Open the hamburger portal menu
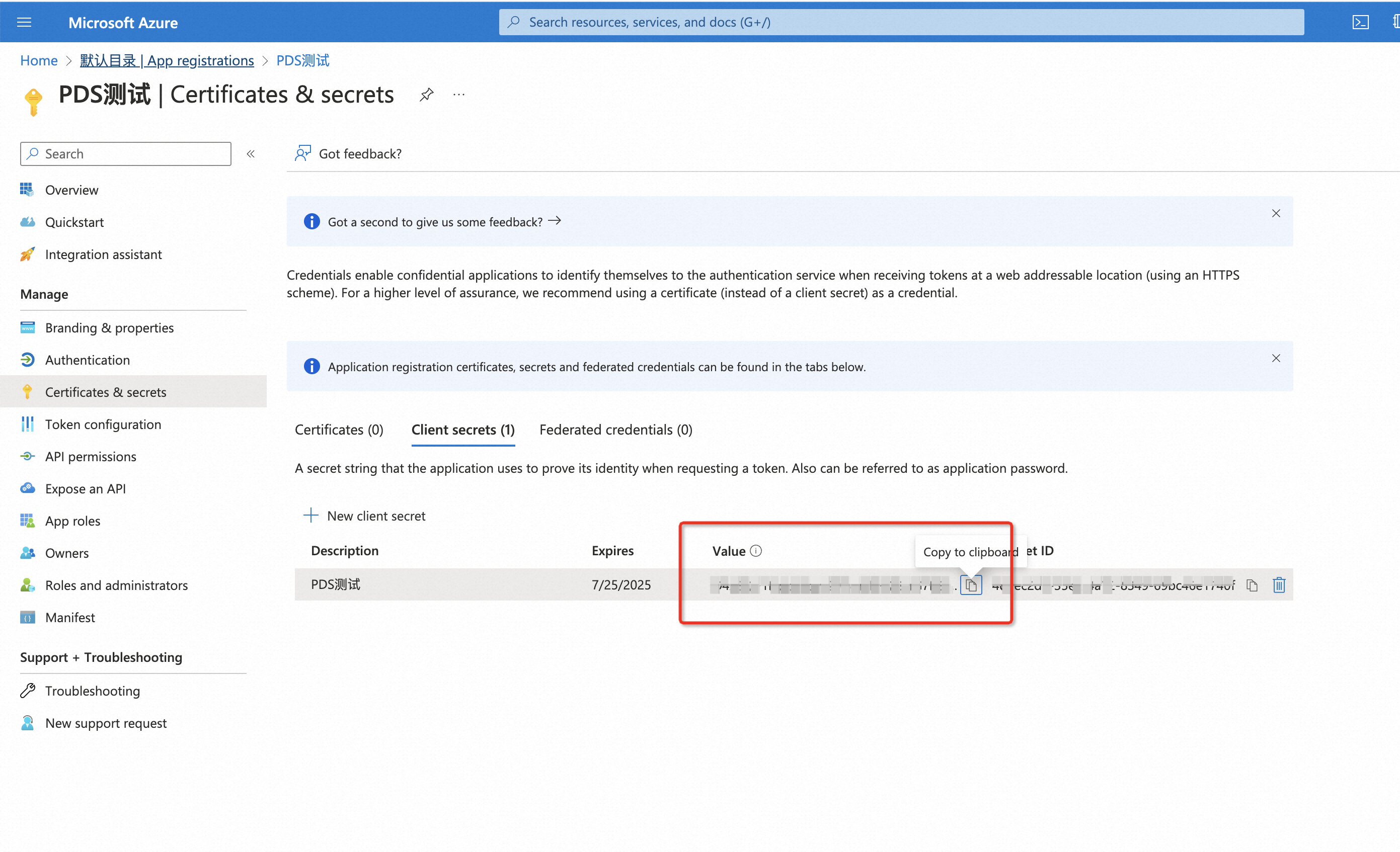Screen dimensions: 1400x852 click(24, 22)
